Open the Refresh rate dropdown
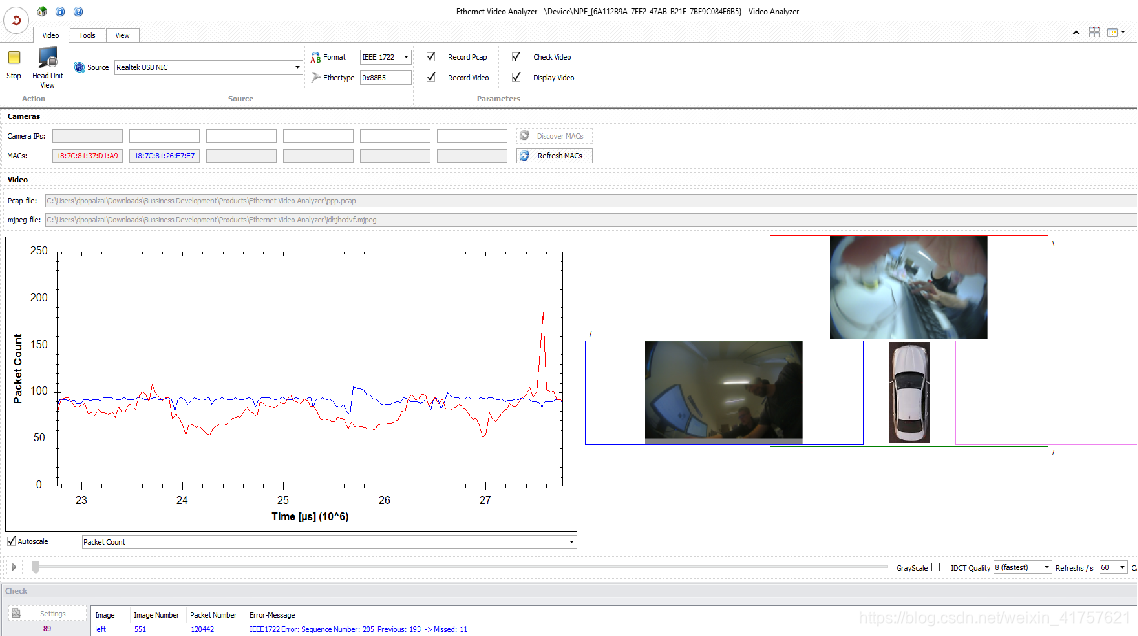The width and height of the screenshot is (1138, 636). pos(1122,568)
